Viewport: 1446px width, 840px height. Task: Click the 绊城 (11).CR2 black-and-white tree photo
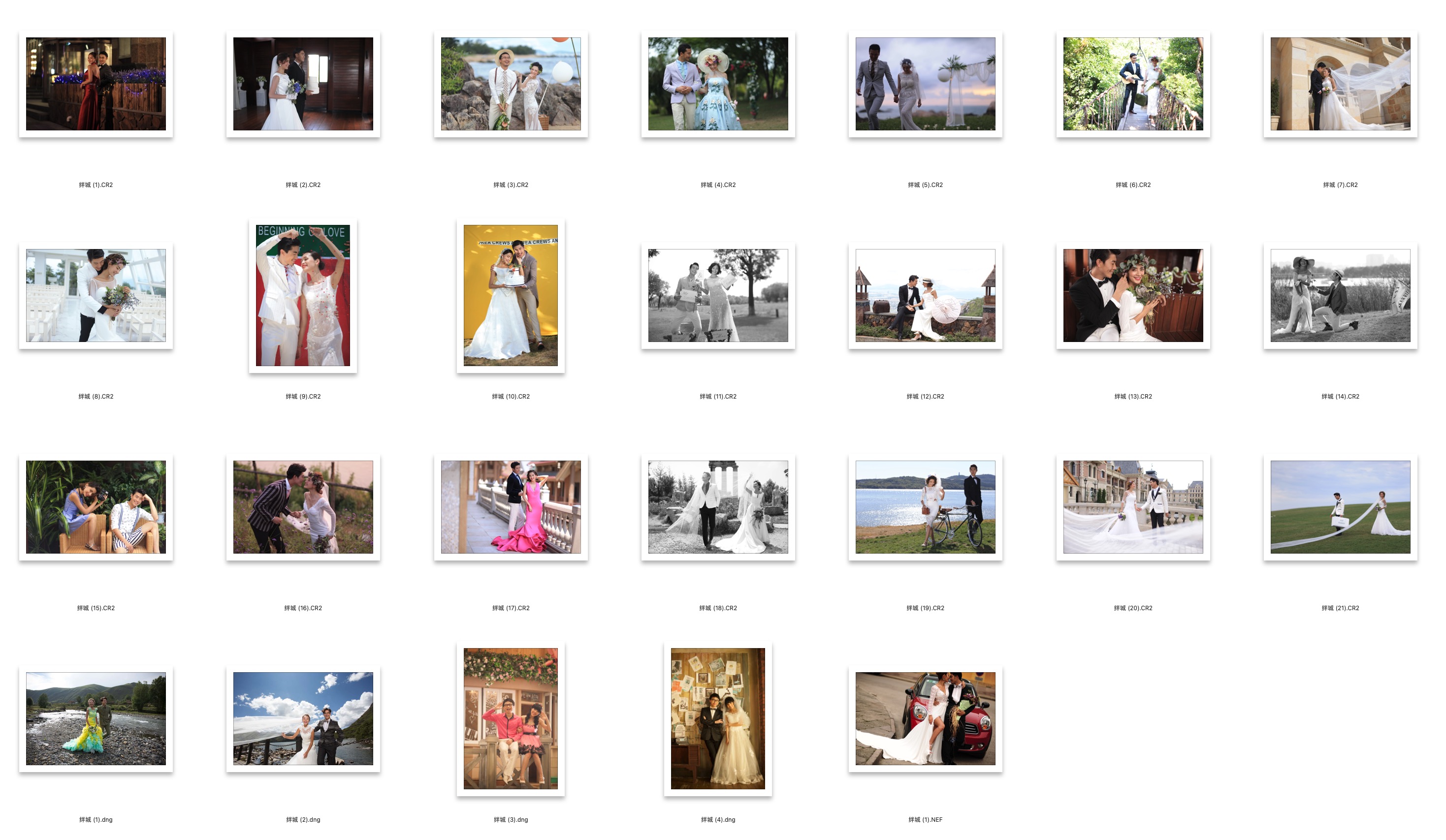tap(718, 295)
